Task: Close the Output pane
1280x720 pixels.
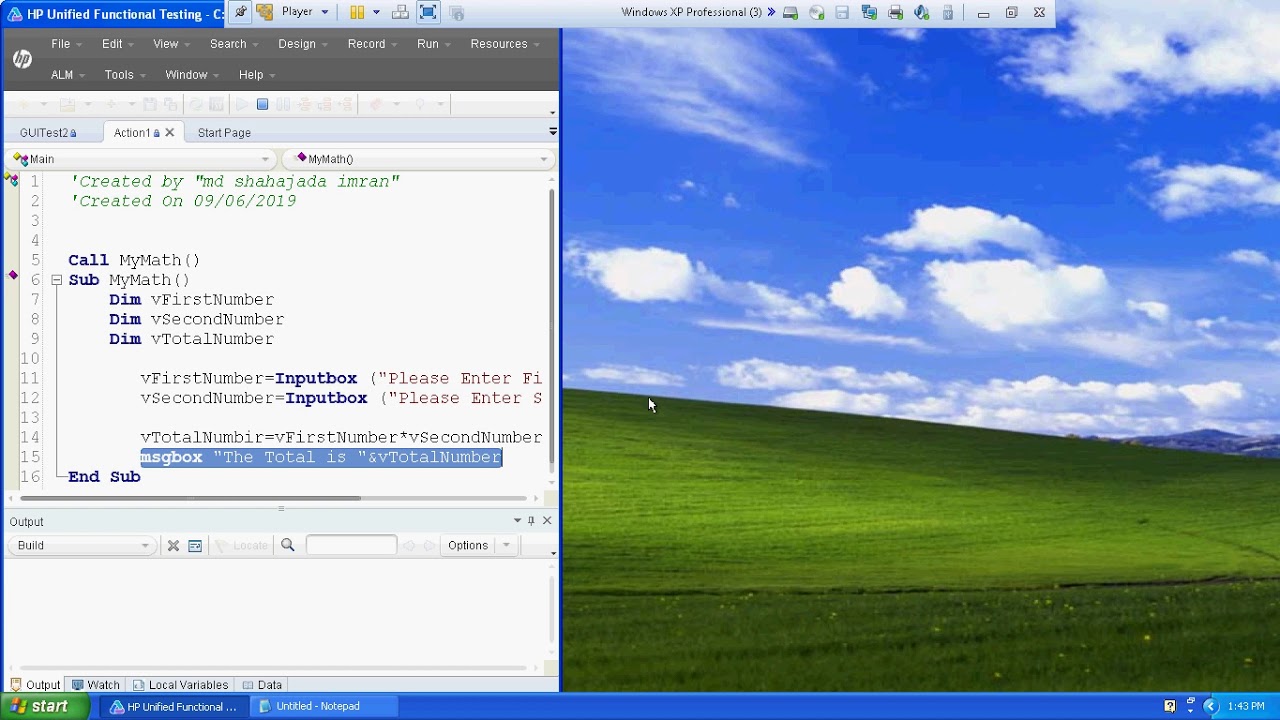Action: pos(546,521)
